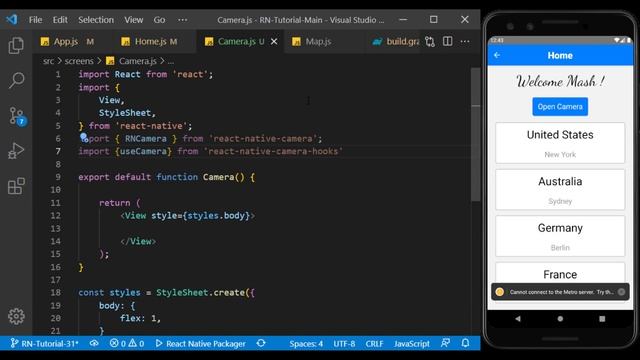This screenshot has width=640, height=360.
Task: Tap Android back navigation triangle
Action: pos(518,319)
